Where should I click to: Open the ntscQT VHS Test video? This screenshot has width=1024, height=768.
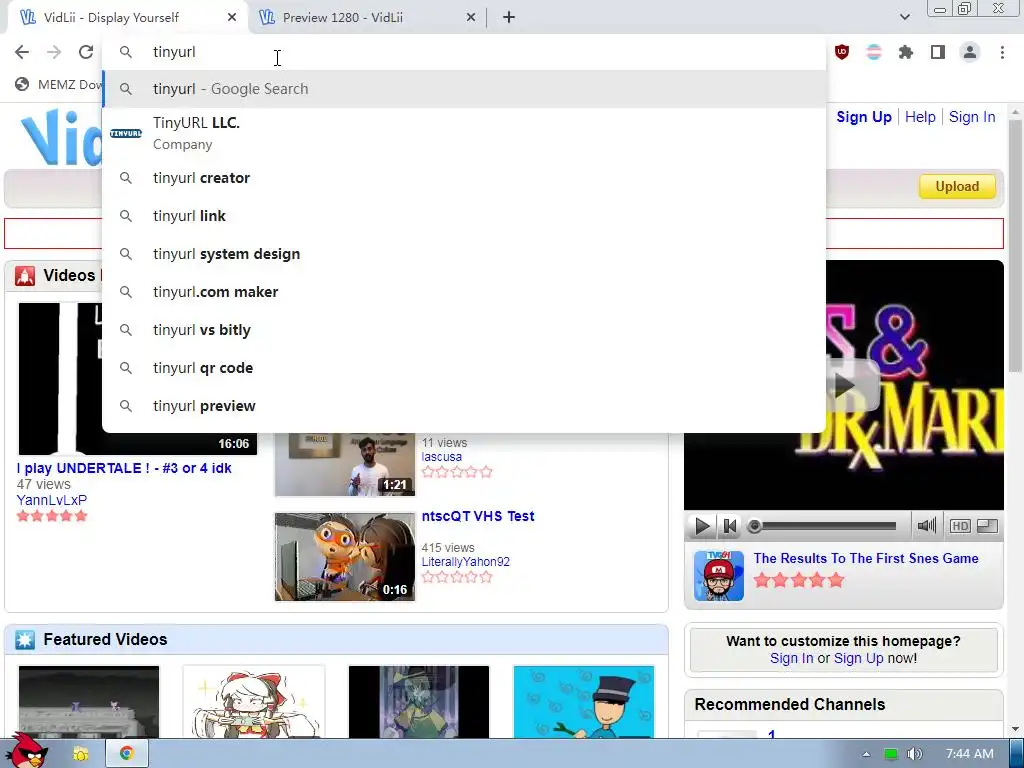point(478,517)
